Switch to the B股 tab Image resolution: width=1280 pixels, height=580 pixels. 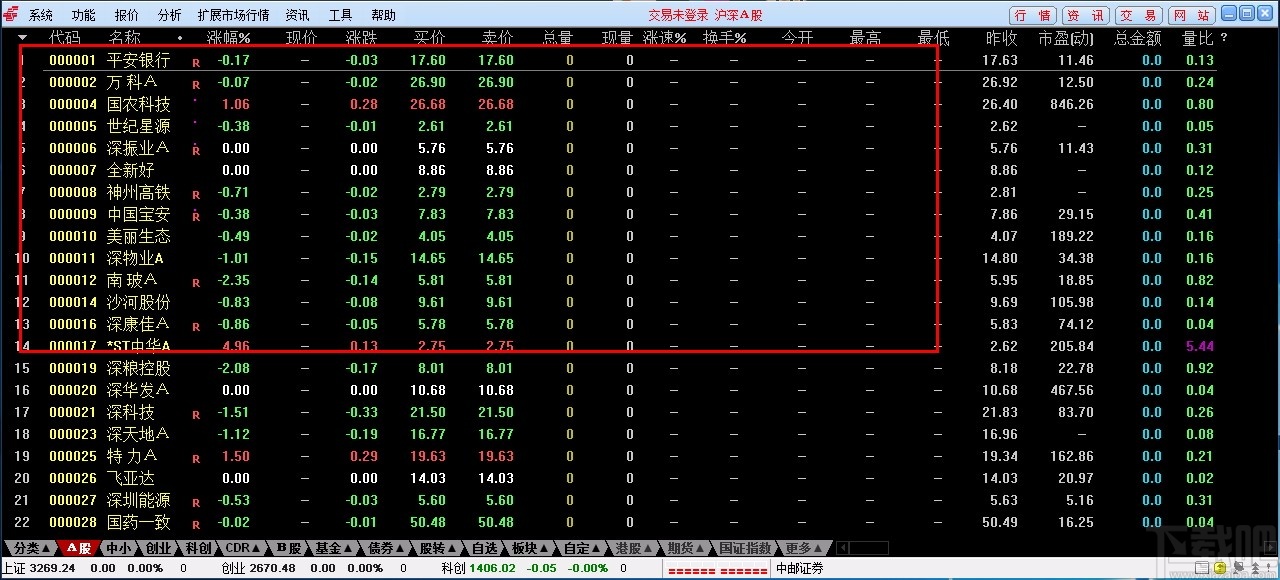click(289, 548)
